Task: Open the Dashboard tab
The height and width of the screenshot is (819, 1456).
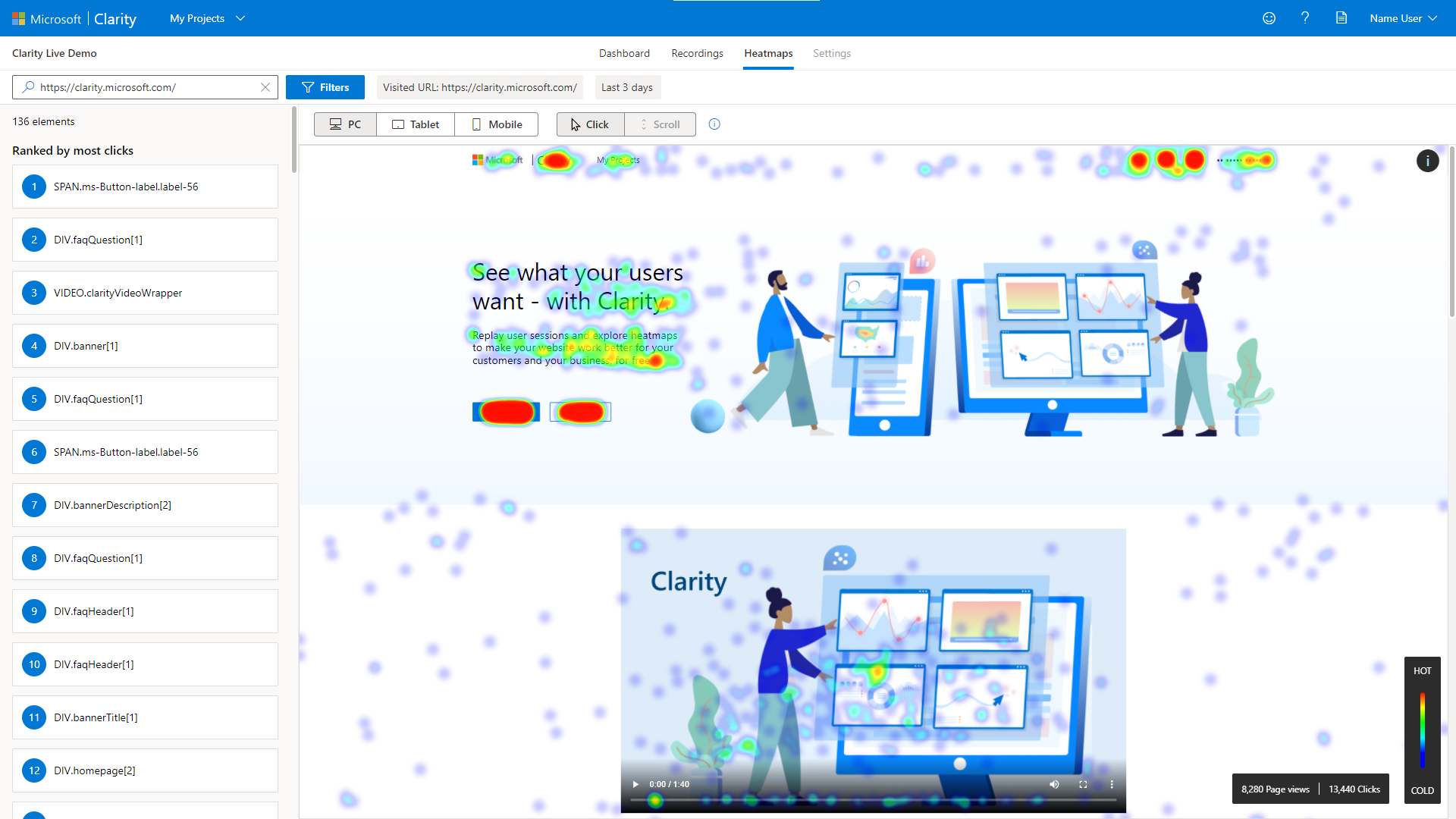Action: point(624,53)
